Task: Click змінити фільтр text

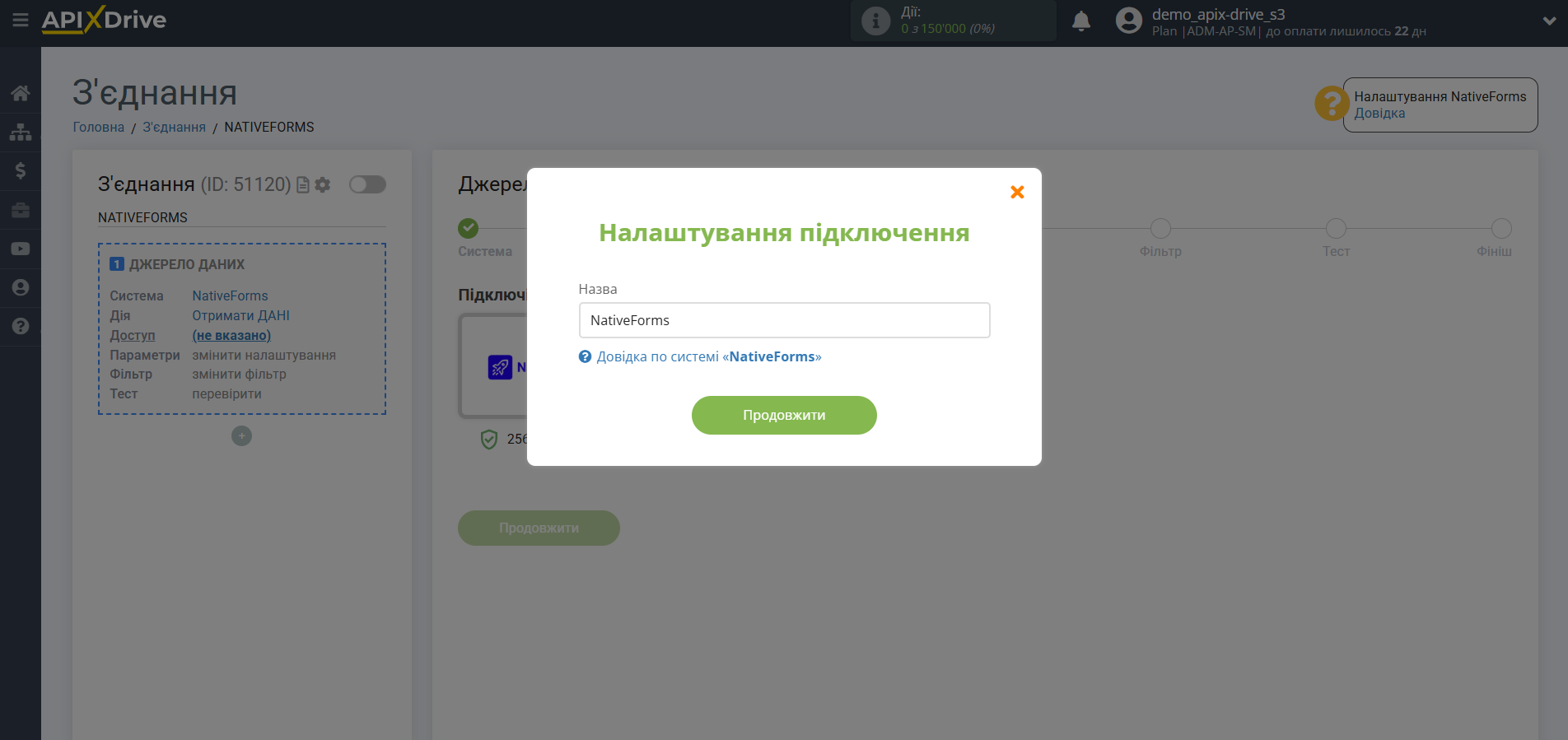Action: 239,374
